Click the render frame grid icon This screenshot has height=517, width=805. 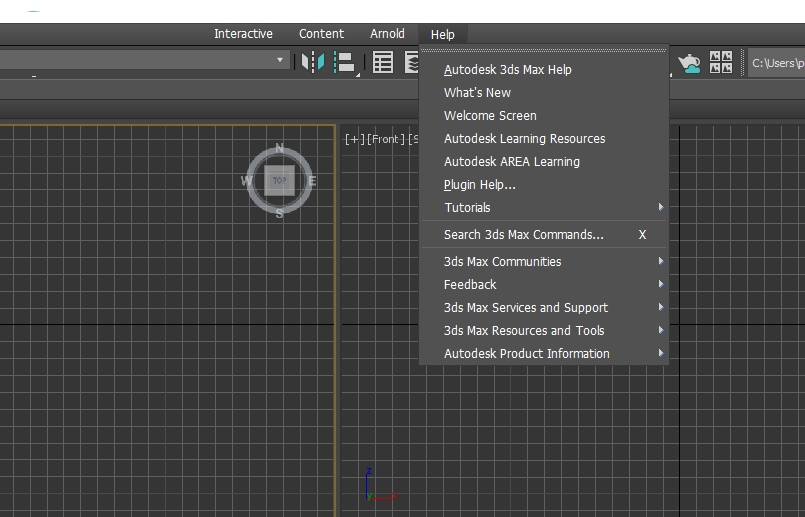coord(721,62)
